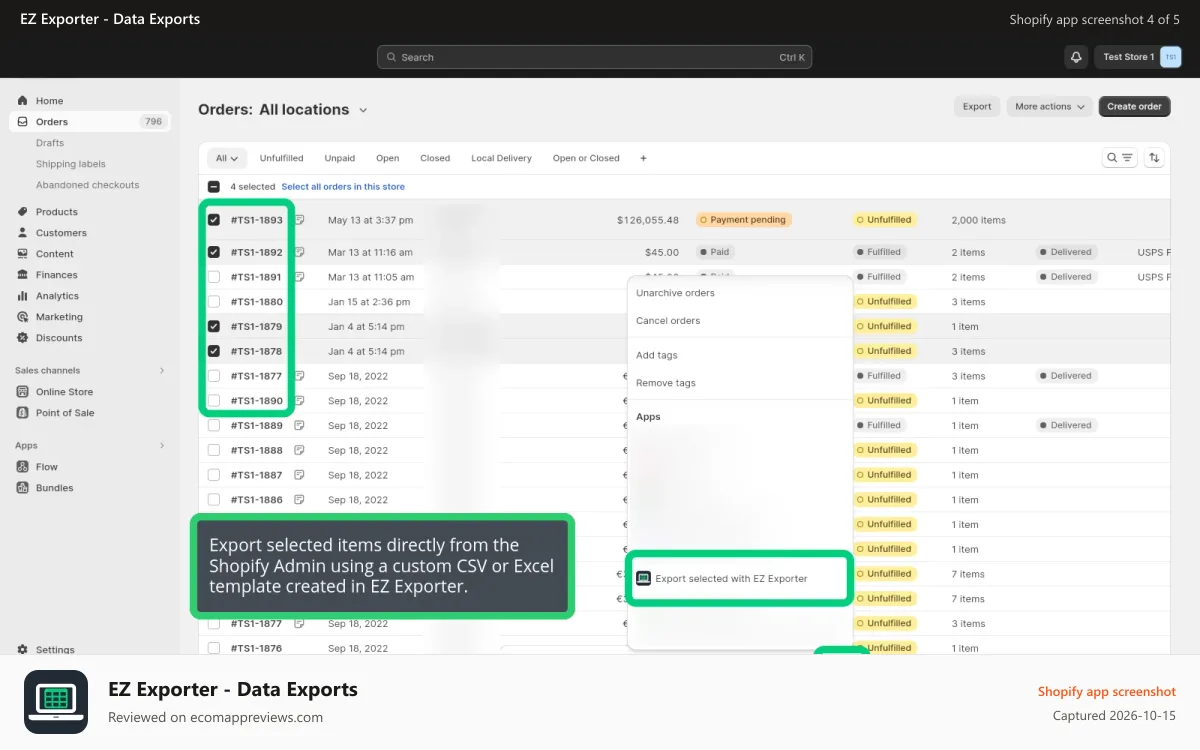Toggle the header select-all checkbox
The height and width of the screenshot is (750, 1200).
(x=214, y=187)
